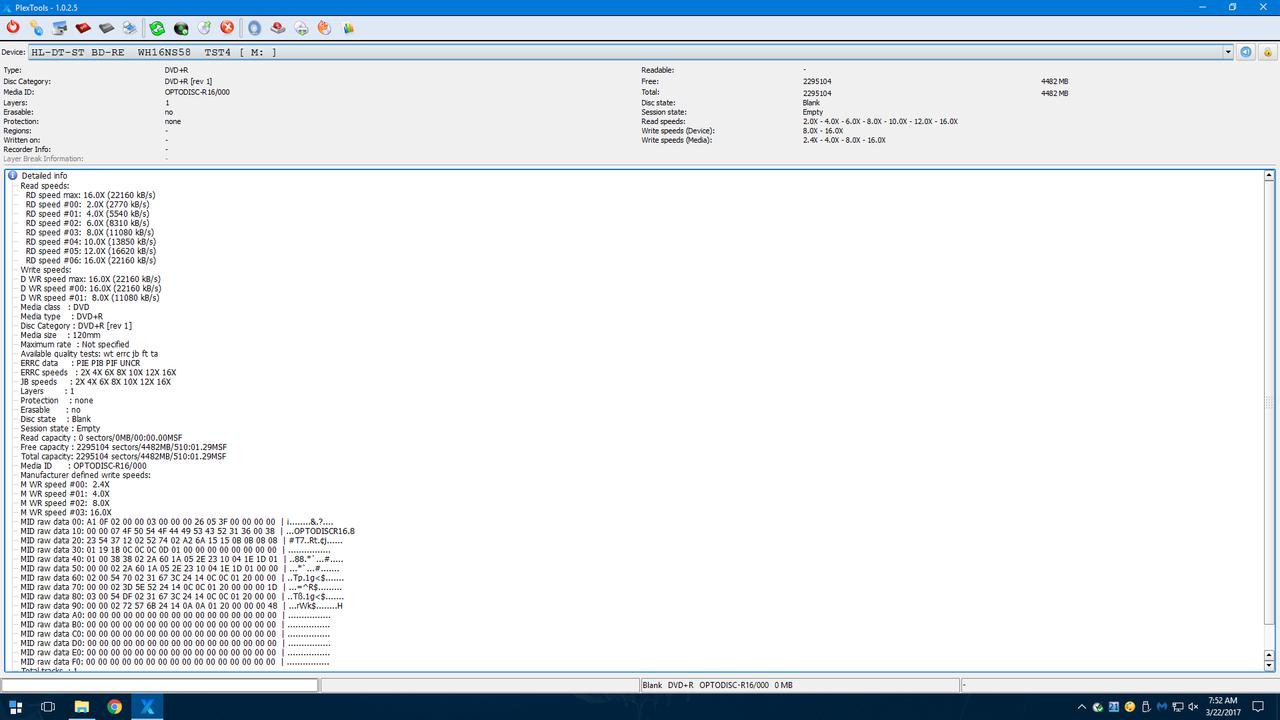Click the disc drive with arrow icon
This screenshot has height=720, width=1280.
click(301, 28)
